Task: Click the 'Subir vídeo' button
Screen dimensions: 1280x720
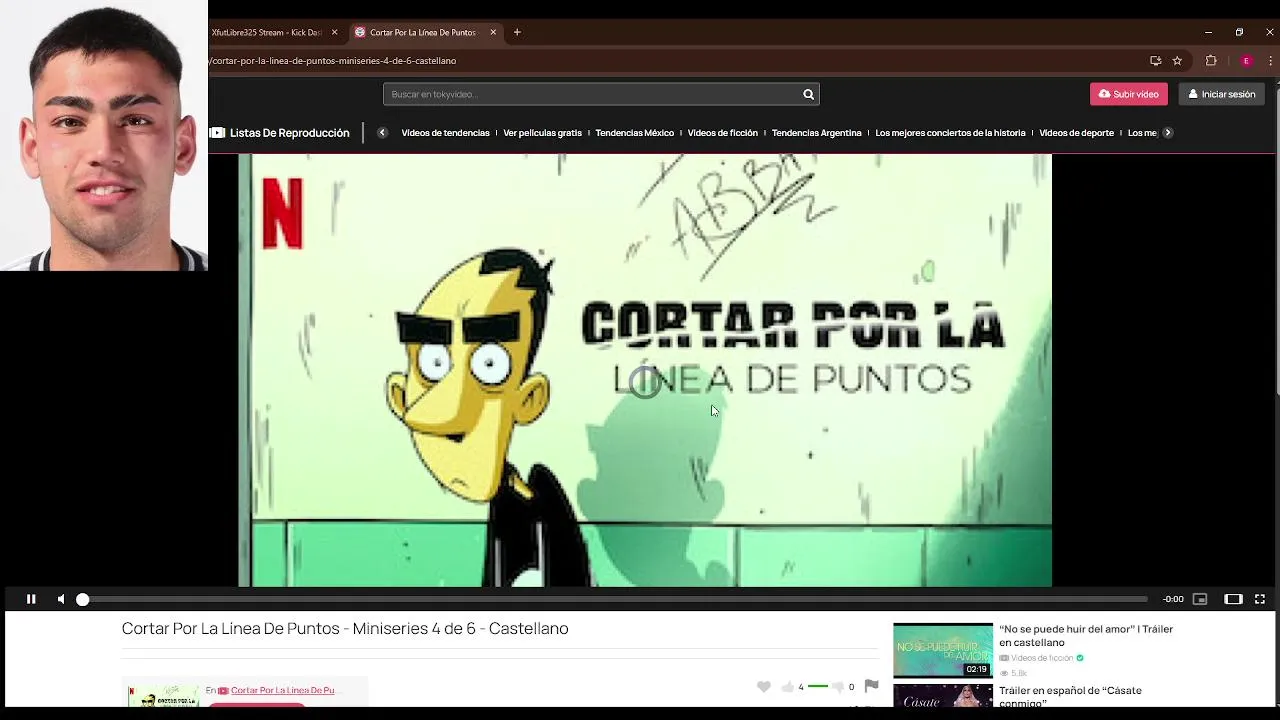Action: click(x=1129, y=94)
